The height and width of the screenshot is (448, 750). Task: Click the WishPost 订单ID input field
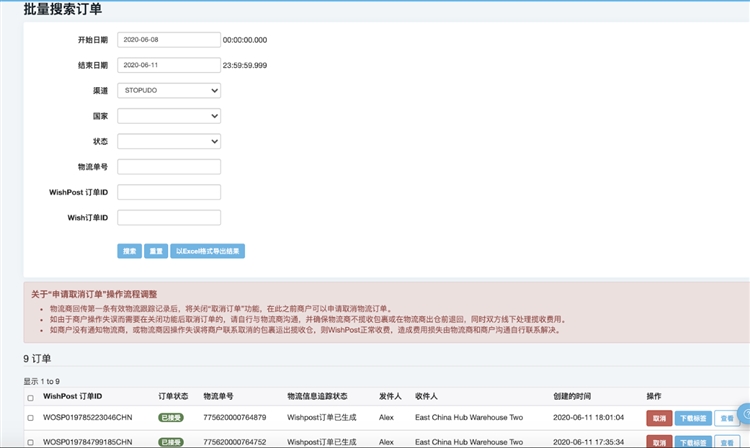coord(169,192)
